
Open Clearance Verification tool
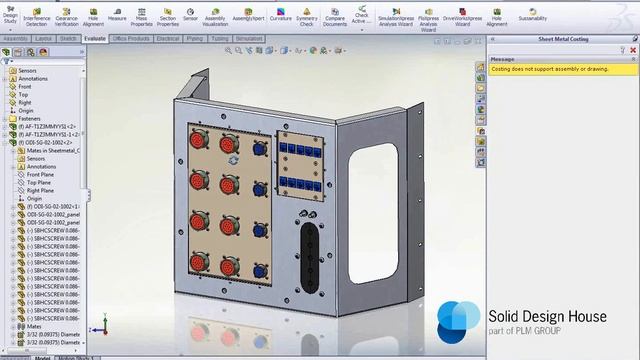(x=67, y=18)
